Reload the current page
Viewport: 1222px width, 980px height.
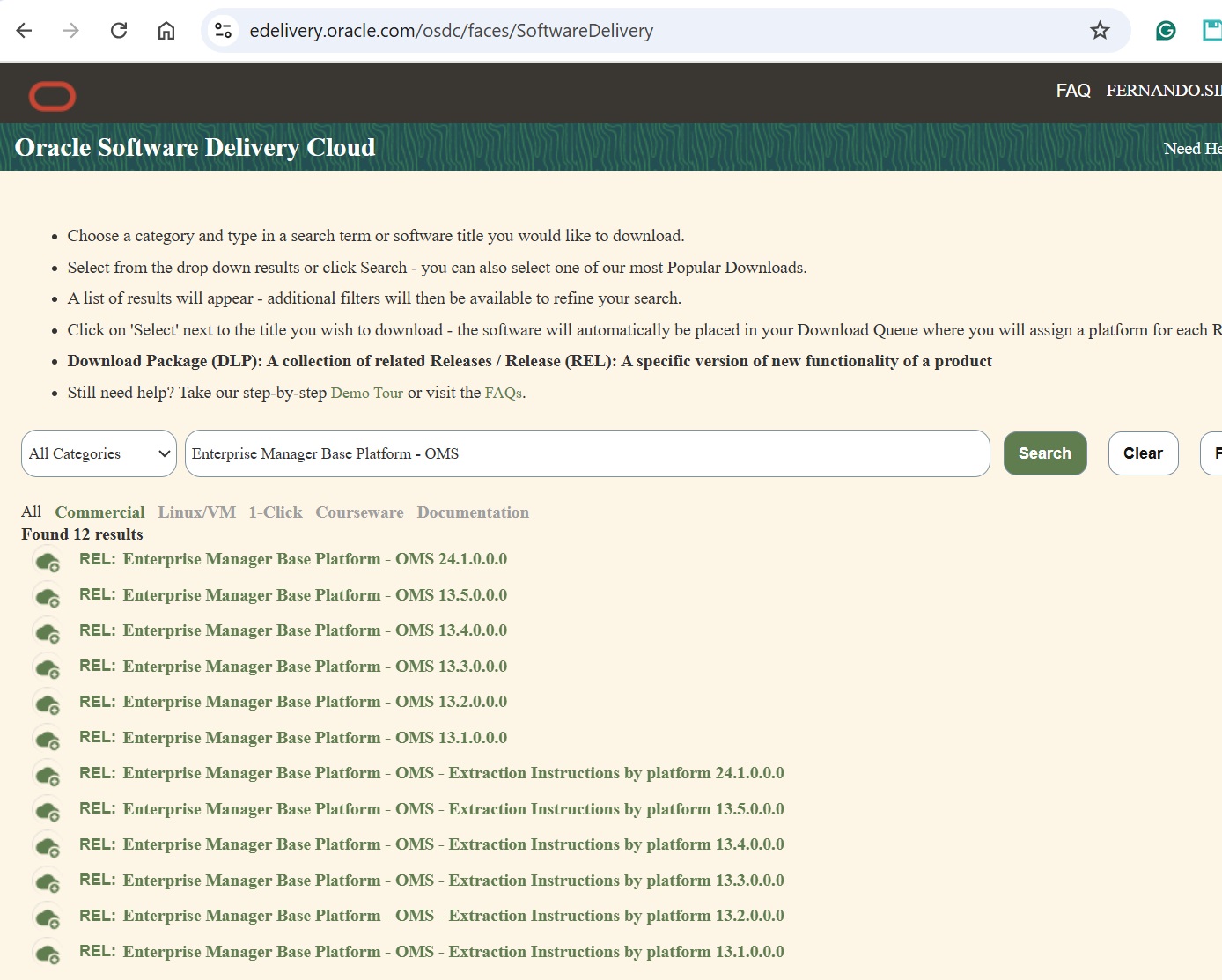pos(119,31)
